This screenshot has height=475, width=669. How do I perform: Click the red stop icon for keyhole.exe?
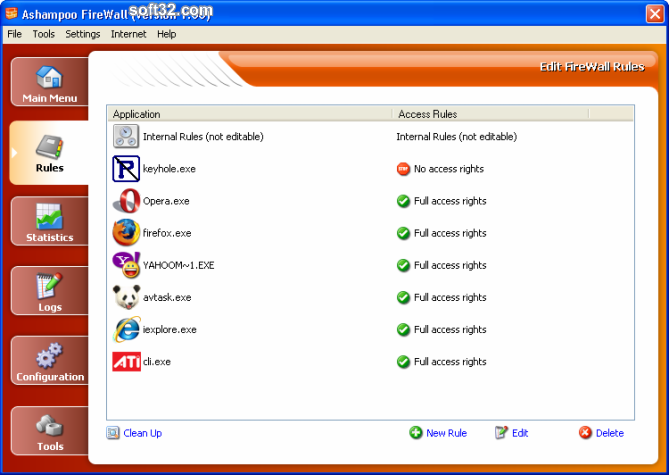403,169
